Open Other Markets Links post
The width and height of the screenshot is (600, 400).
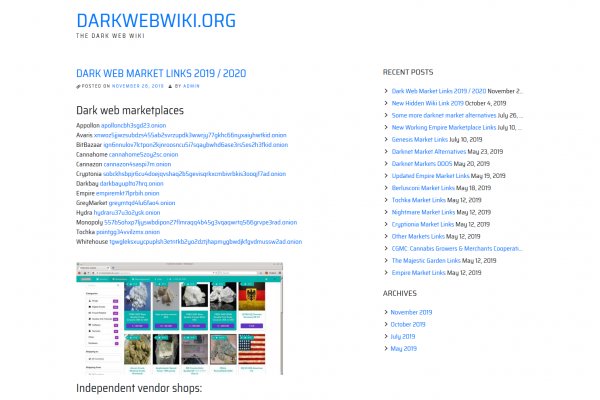tap(418, 236)
